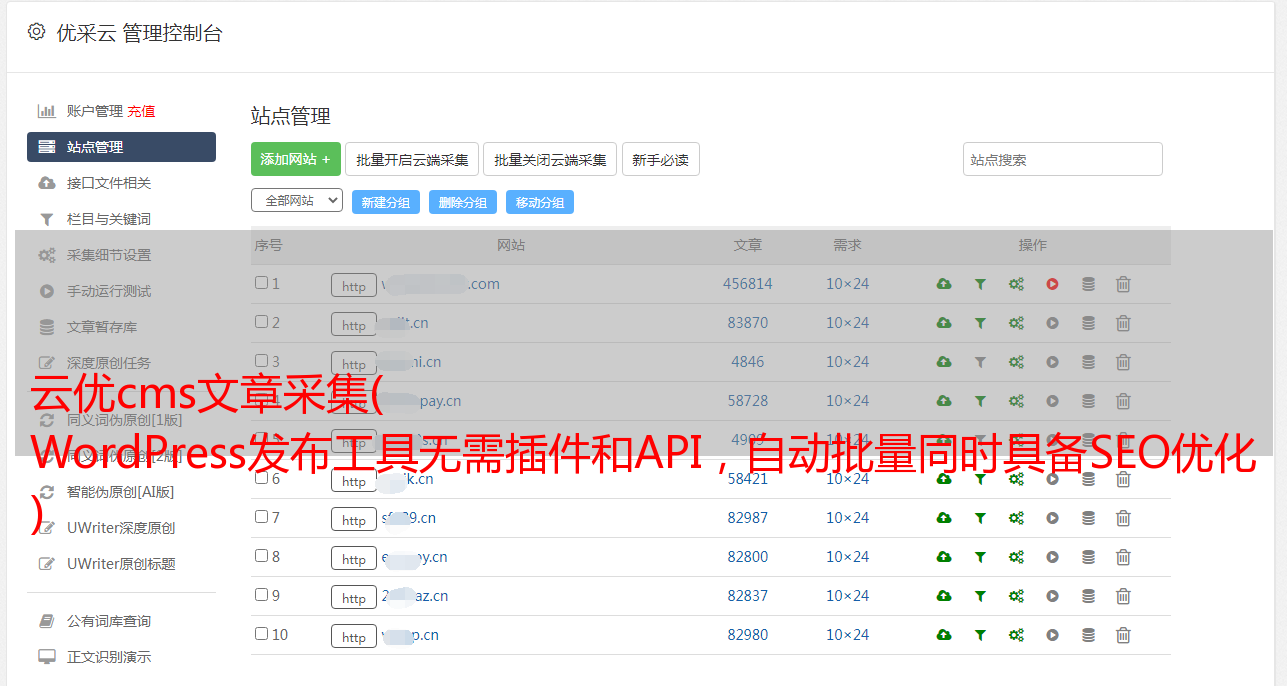Click the cloud upload icon in row 7
Viewport: 1287px width, 686px height.
[x=944, y=518]
